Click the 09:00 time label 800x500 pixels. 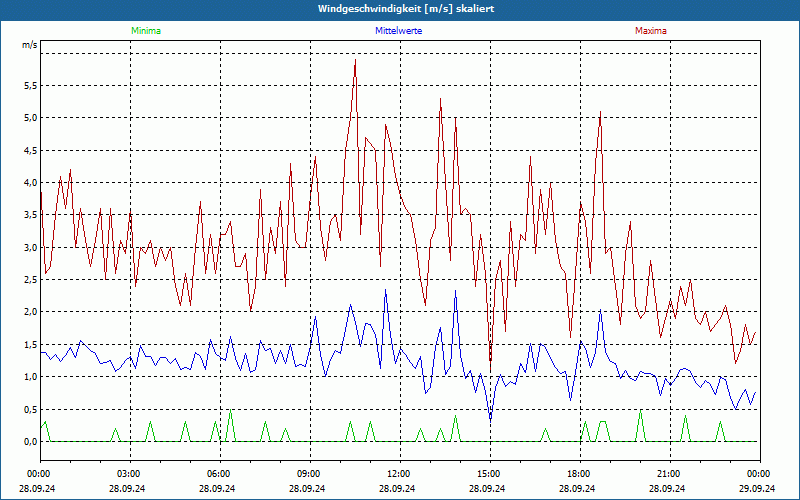pyautogui.click(x=310, y=474)
